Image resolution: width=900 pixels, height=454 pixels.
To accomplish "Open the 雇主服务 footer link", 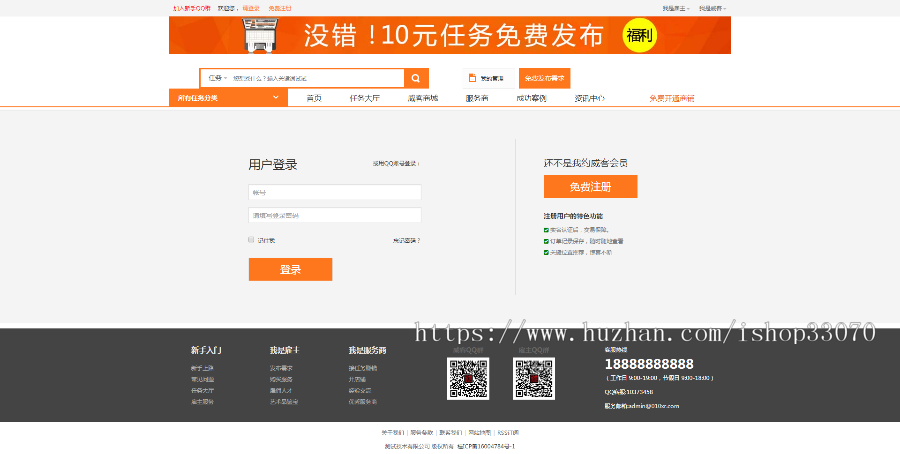I will point(202,402).
